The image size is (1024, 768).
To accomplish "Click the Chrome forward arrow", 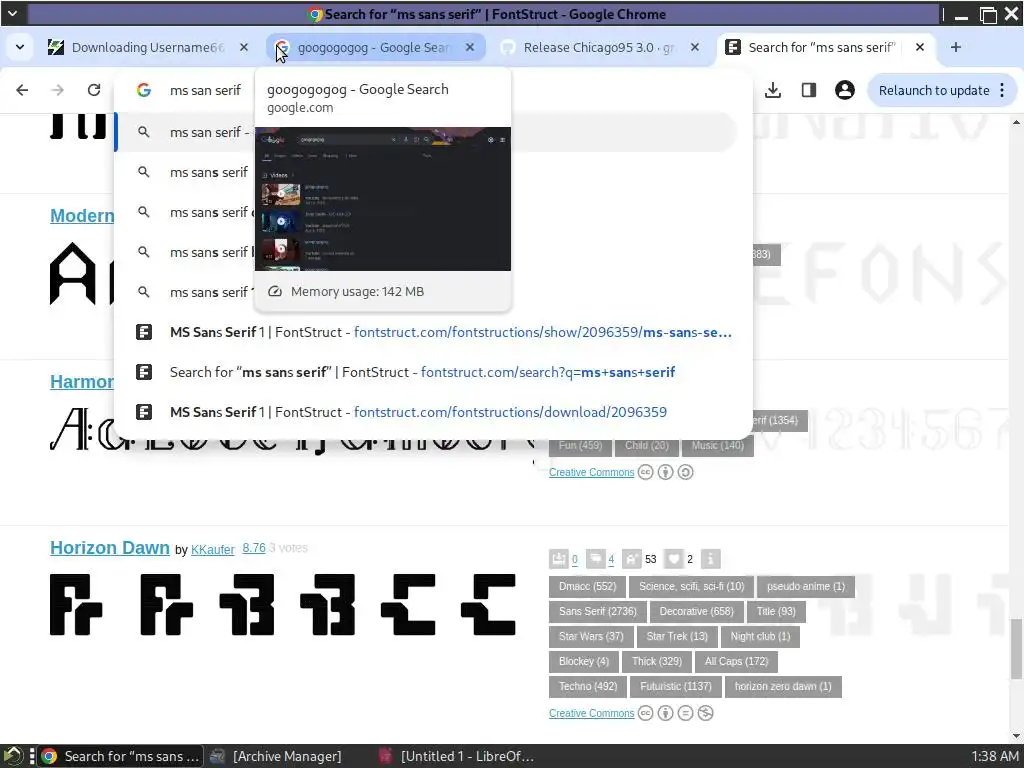I will point(58,90).
